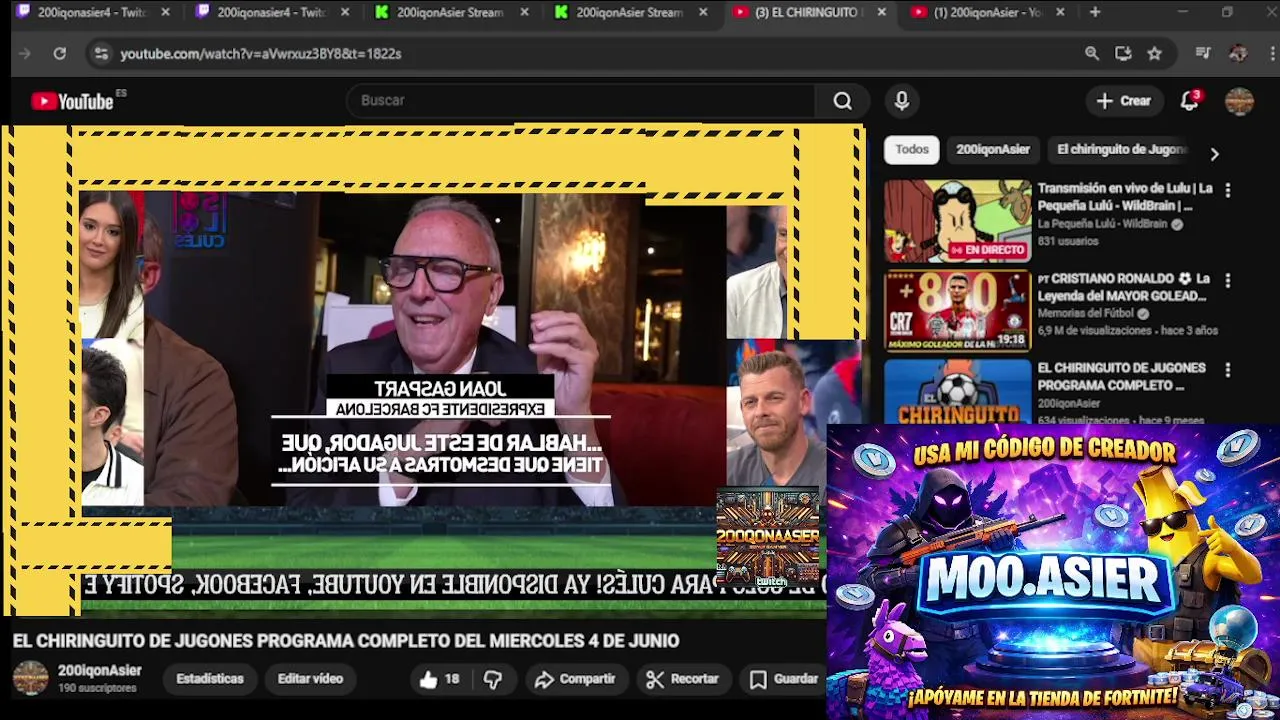Image resolution: width=1280 pixels, height=720 pixels.
Task: Reload the page with the refresh icon
Action: 60,54
